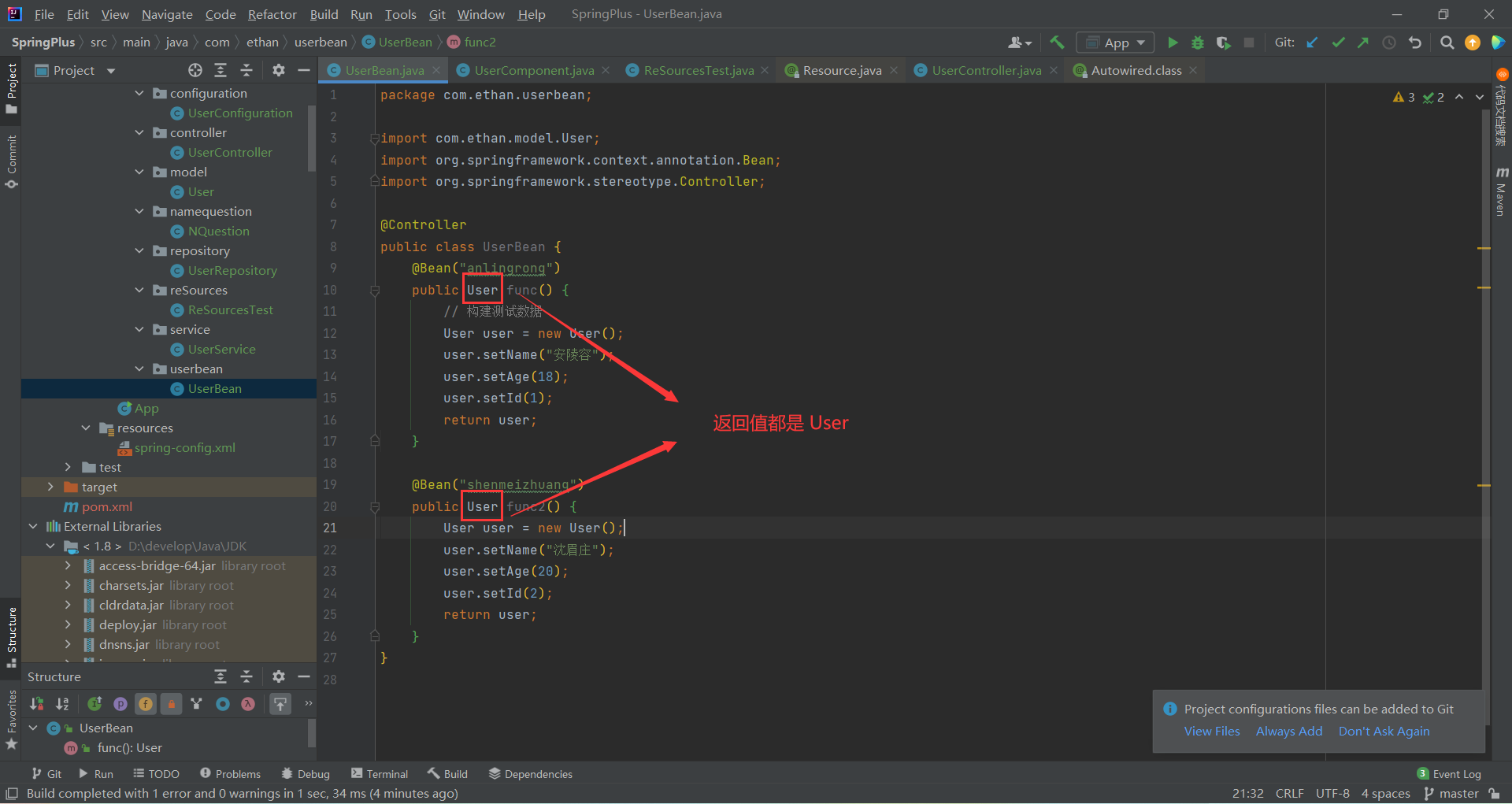The image size is (1512, 804).
Task: Click Git update project arrow
Action: click(1312, 43)
